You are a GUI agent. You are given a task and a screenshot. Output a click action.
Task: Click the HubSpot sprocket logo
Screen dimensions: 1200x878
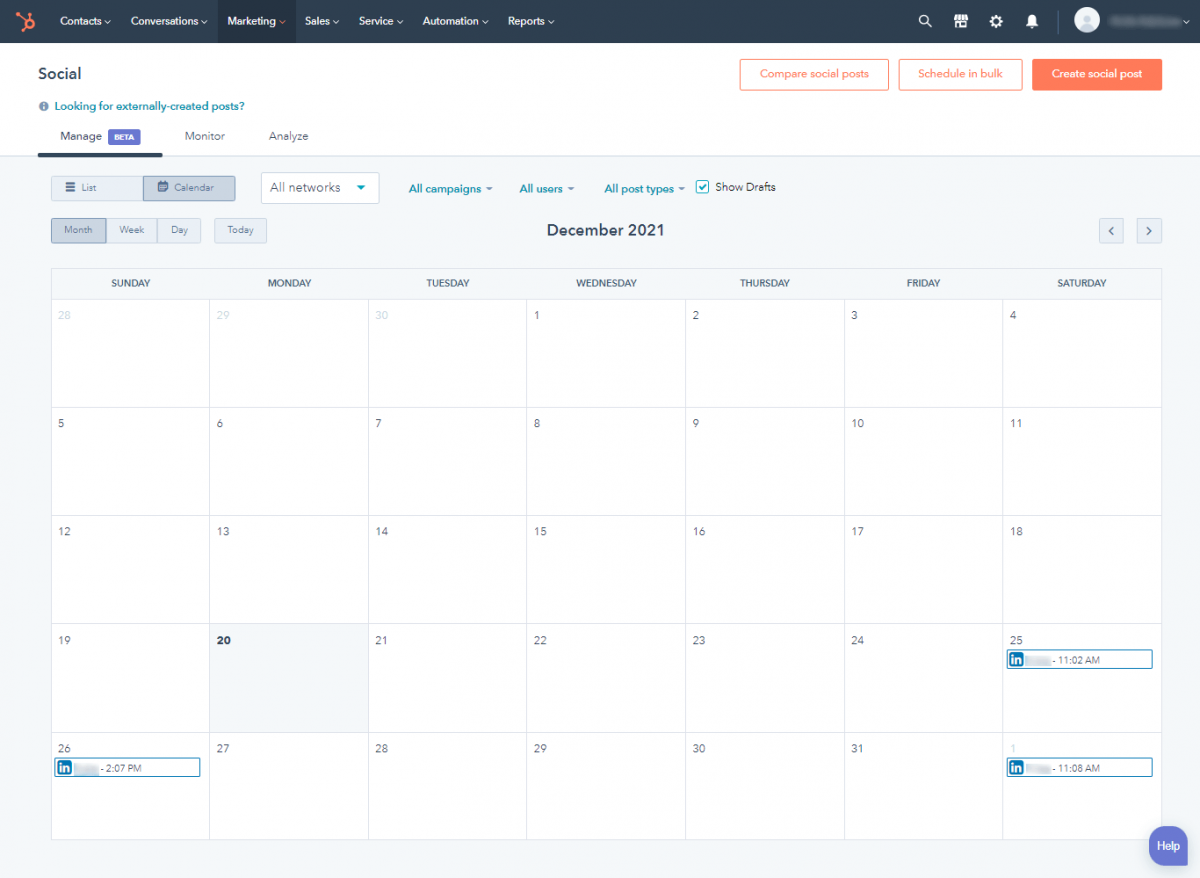[25, 20]
